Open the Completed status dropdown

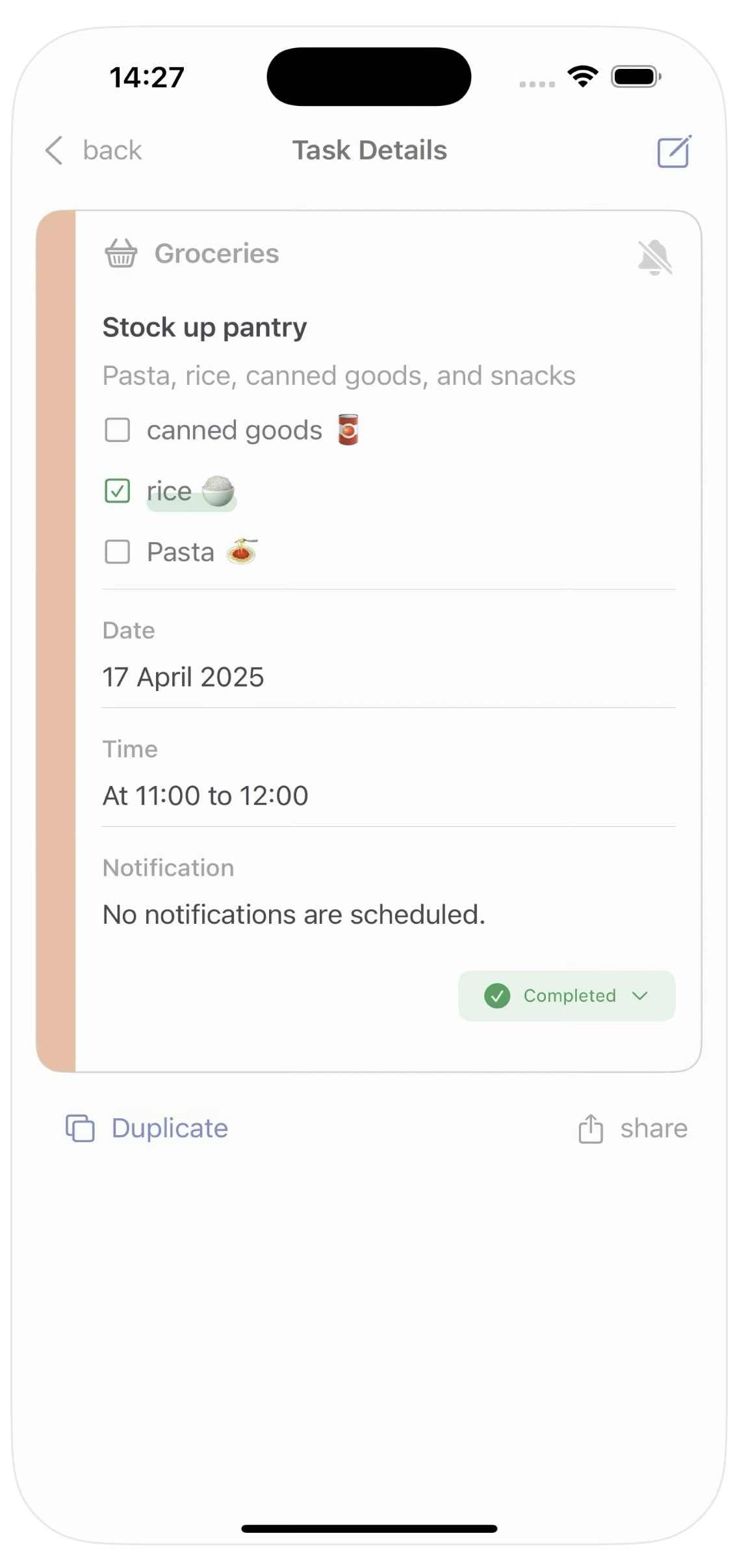pos(567,996)
